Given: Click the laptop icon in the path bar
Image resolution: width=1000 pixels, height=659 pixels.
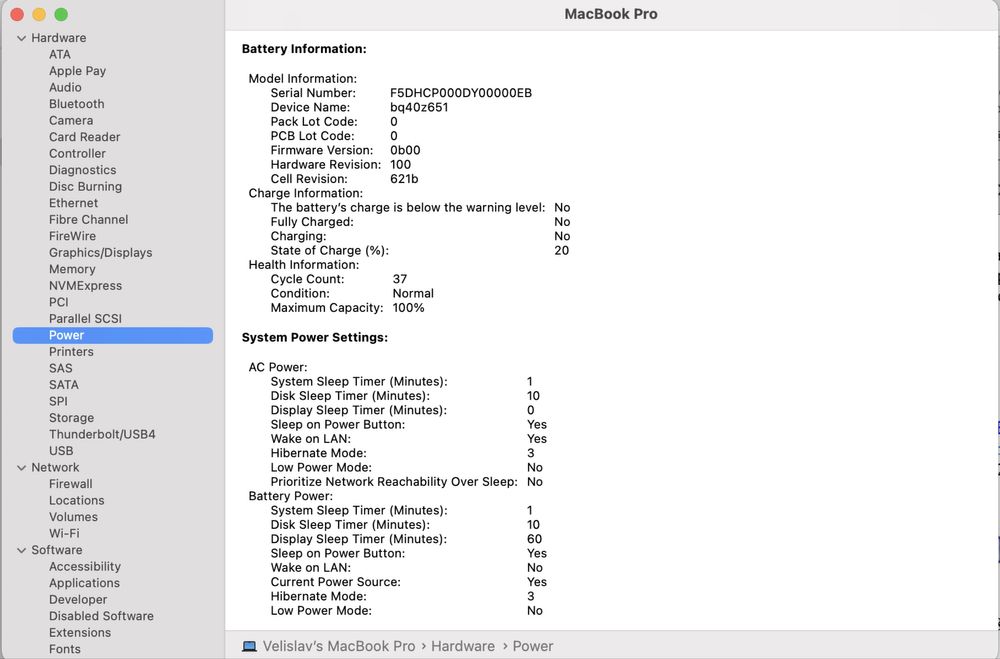Looking at the screenshot, I should click(x=249, y=646).
